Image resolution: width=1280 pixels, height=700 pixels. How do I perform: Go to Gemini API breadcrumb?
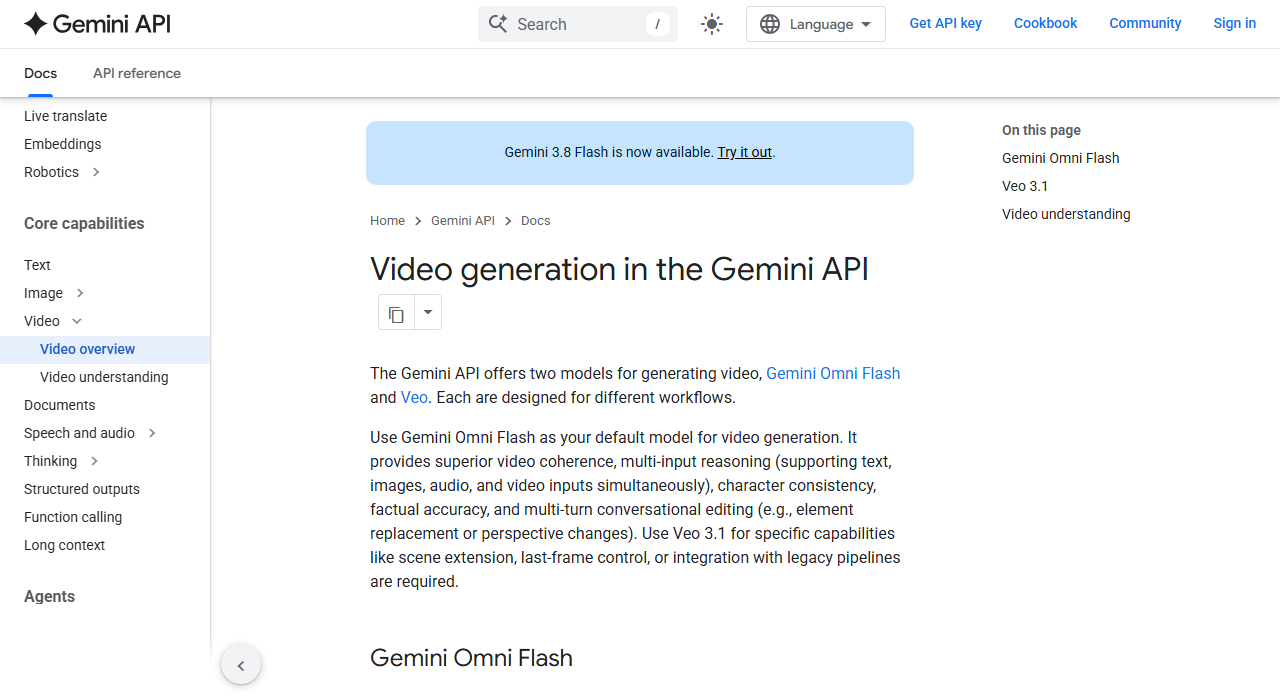point(463,220)
